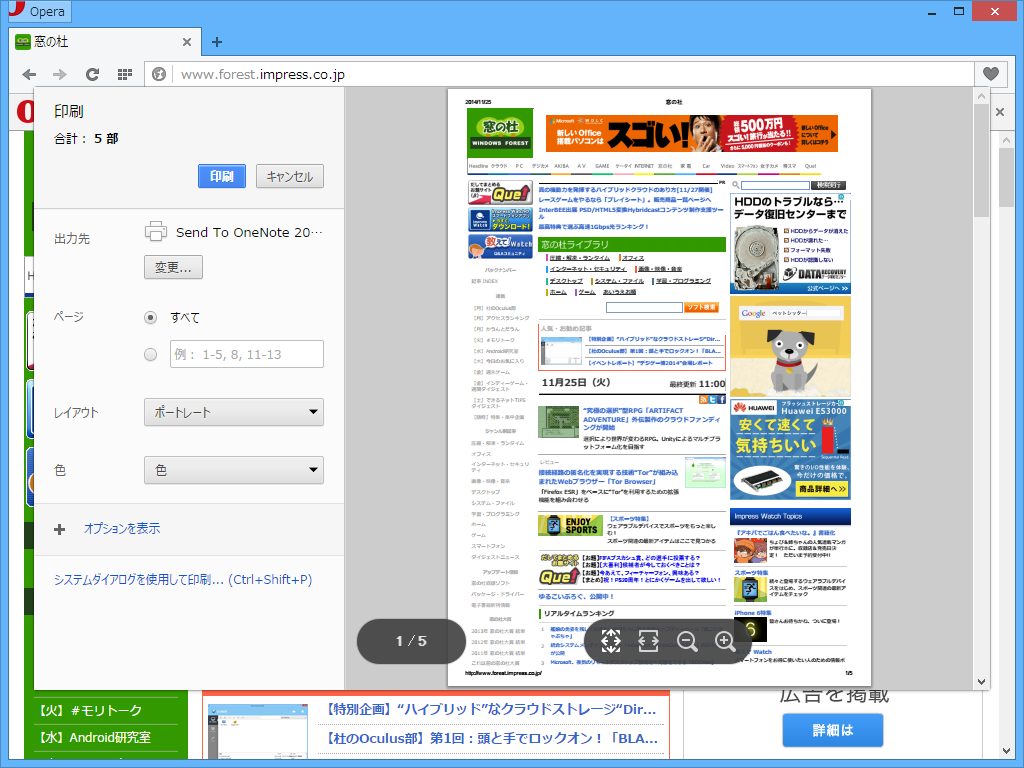Select the 窓の杜 tab
The width and height of the screenshot is (1024, 768).
(104, 42)
